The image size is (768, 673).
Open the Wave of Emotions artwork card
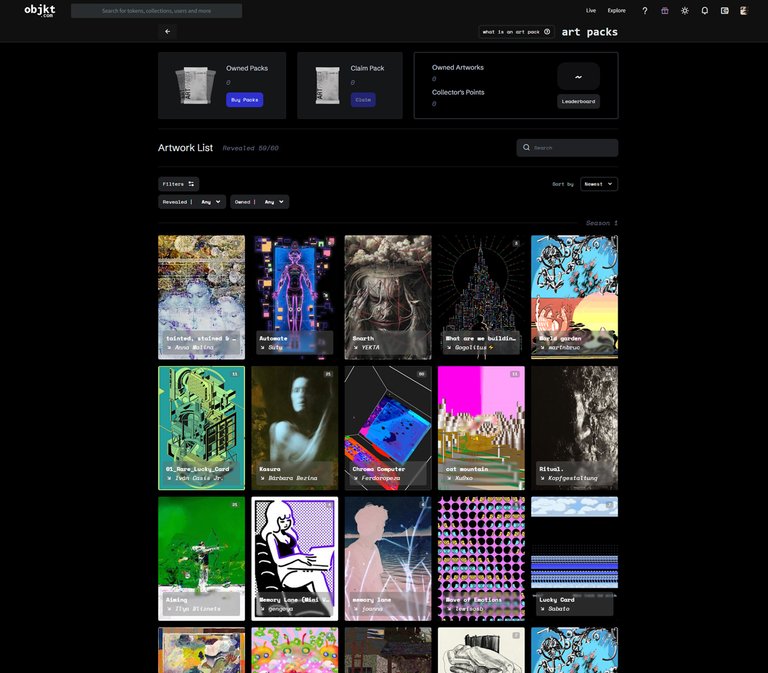pos(481,559)
